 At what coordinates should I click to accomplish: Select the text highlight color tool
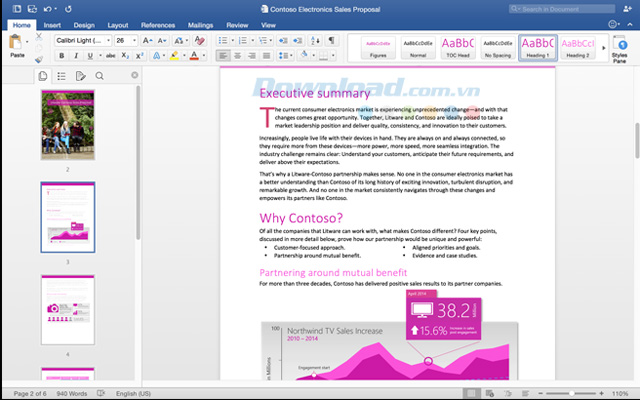point(174,56)
